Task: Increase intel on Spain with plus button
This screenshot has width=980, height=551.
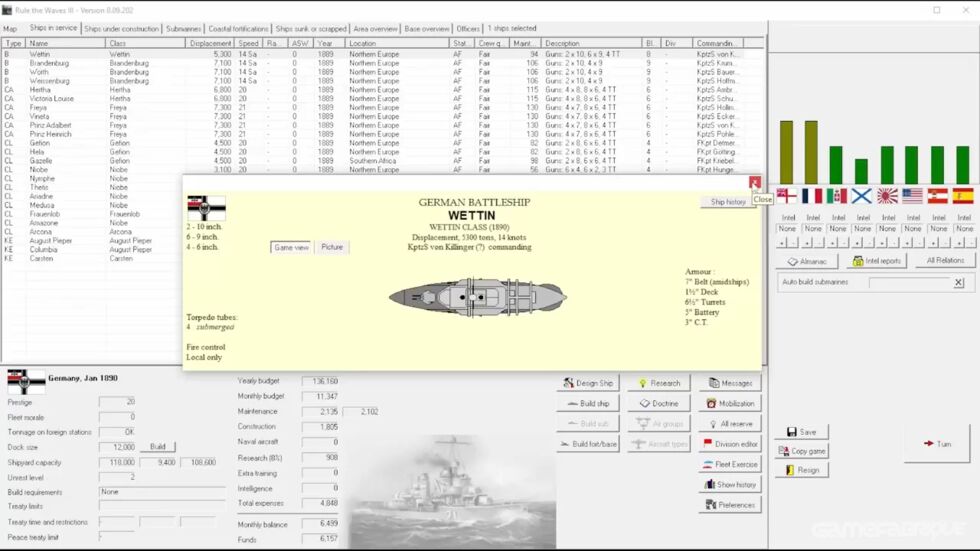Action: (958, 242)
